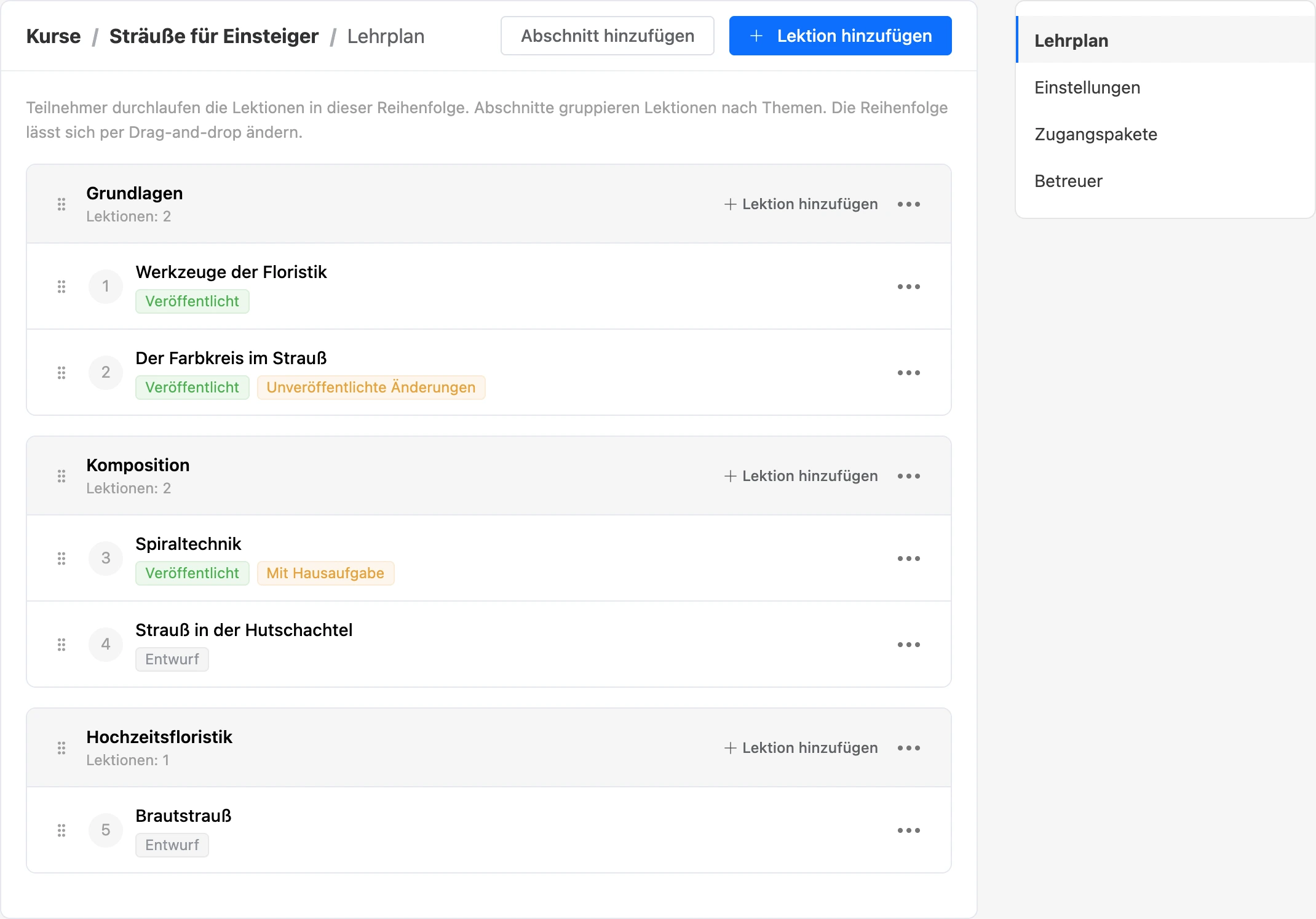The height and width of the screenshot is (919, 1316).
Task: Click Abschnitt hinzufügen button
Action: click(x=608, y=36)
